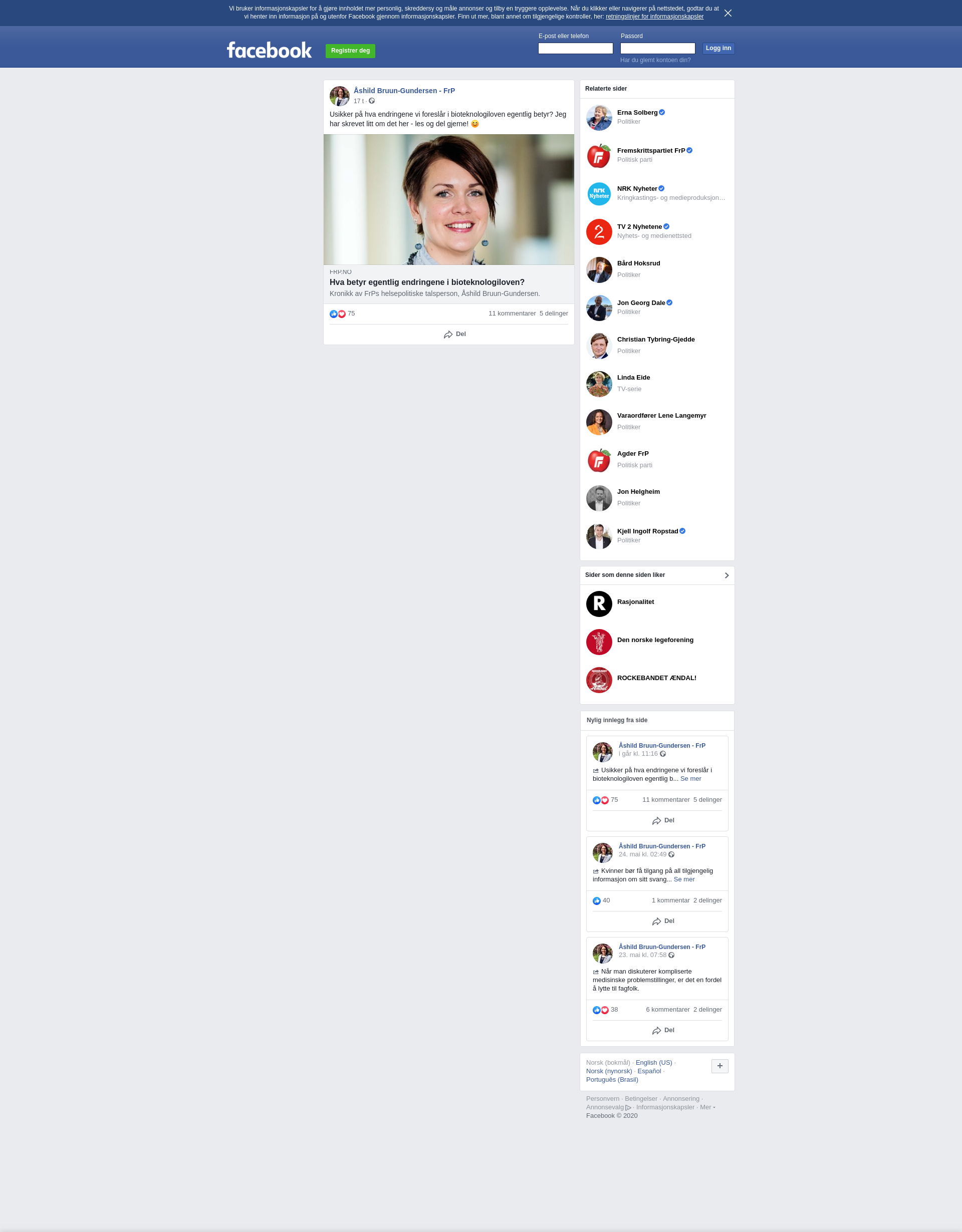Open the Fremskrittspartiet FrP apple logo
The width and height of the screenshot is (962, 1232).
pyautogui.click(x=599, y=156)
